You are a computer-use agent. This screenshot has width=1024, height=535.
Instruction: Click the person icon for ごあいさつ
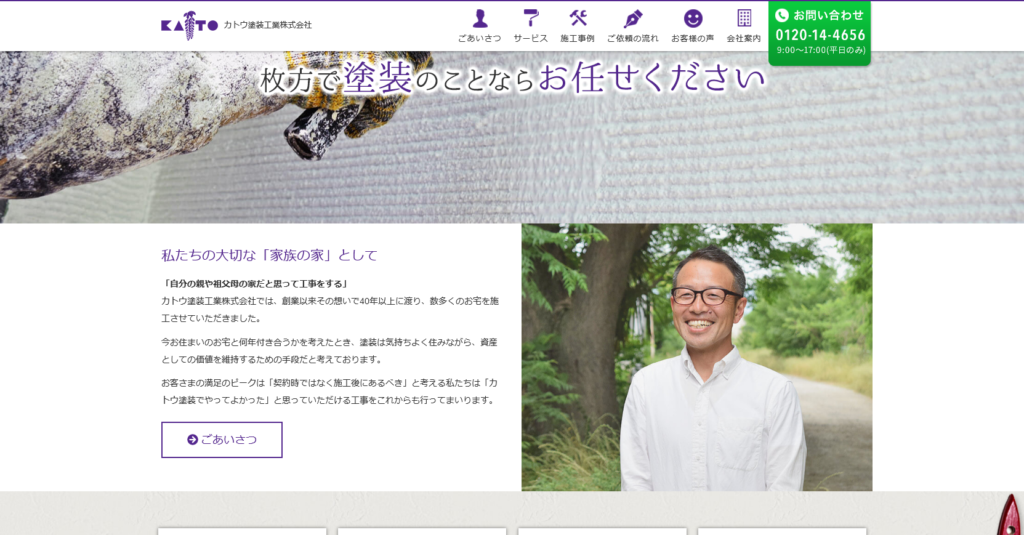pyautogui.click(x=480, y=18)
